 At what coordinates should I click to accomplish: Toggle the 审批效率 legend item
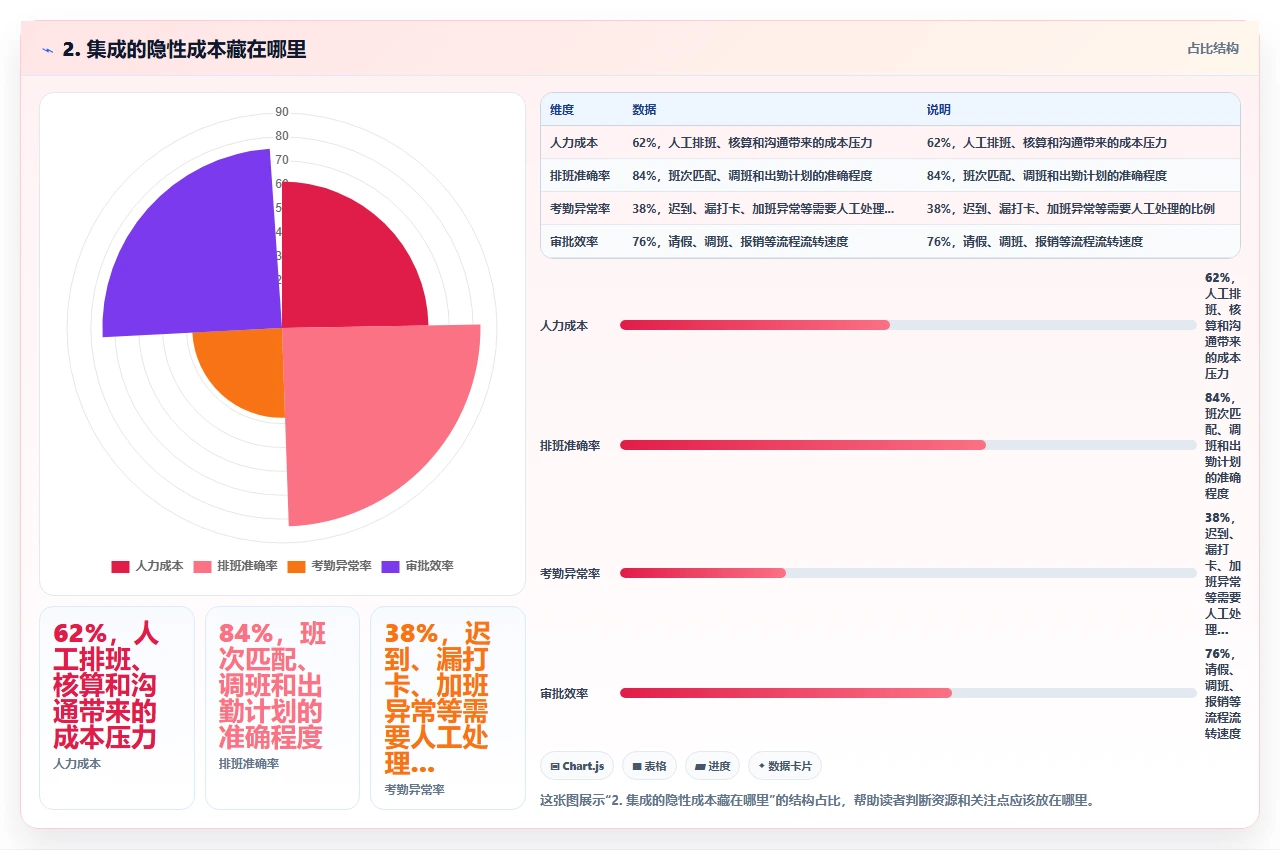[x=417, y=566]
